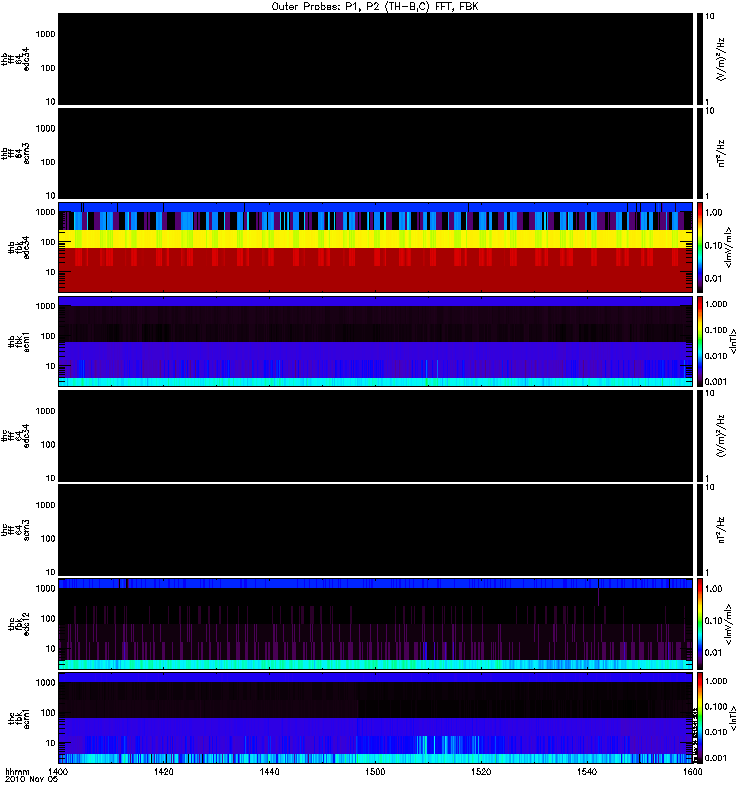Click the rainbow color bar of thb fbk edc34

(x=700, y=247)
